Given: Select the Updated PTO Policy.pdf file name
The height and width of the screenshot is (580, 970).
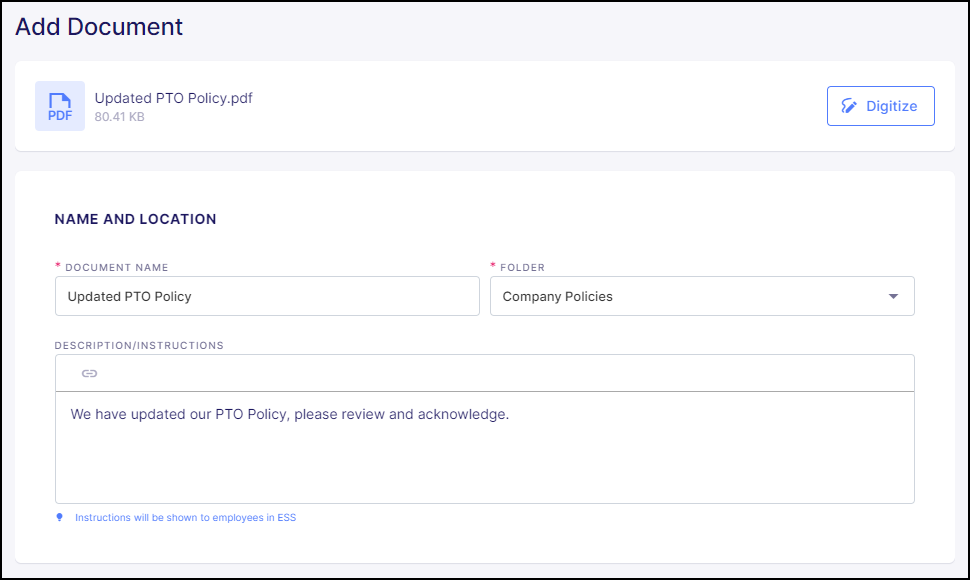Looking at the screenshot, I should coord(172,98).
